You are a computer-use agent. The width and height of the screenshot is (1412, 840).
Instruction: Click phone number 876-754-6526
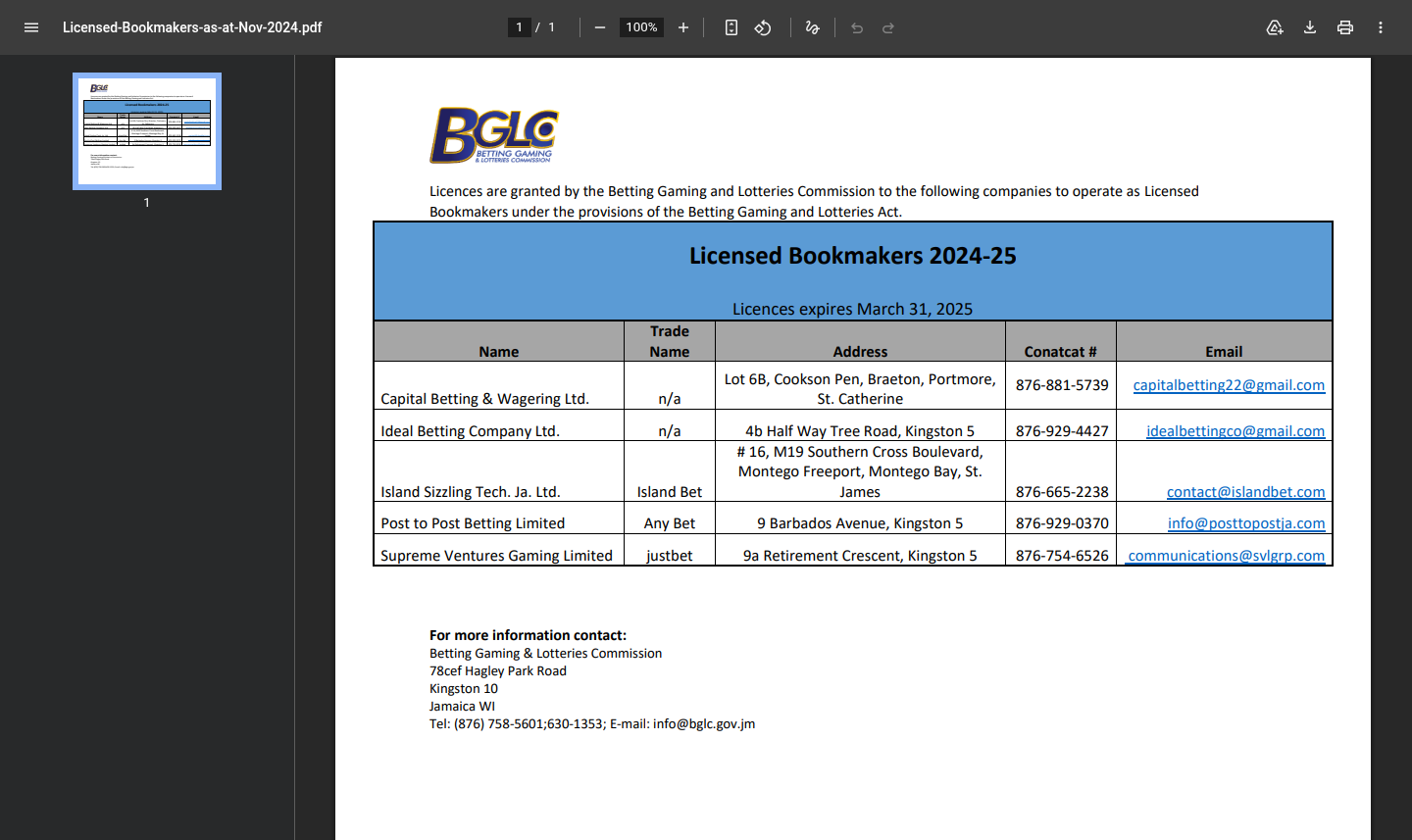coord(1062,556)
